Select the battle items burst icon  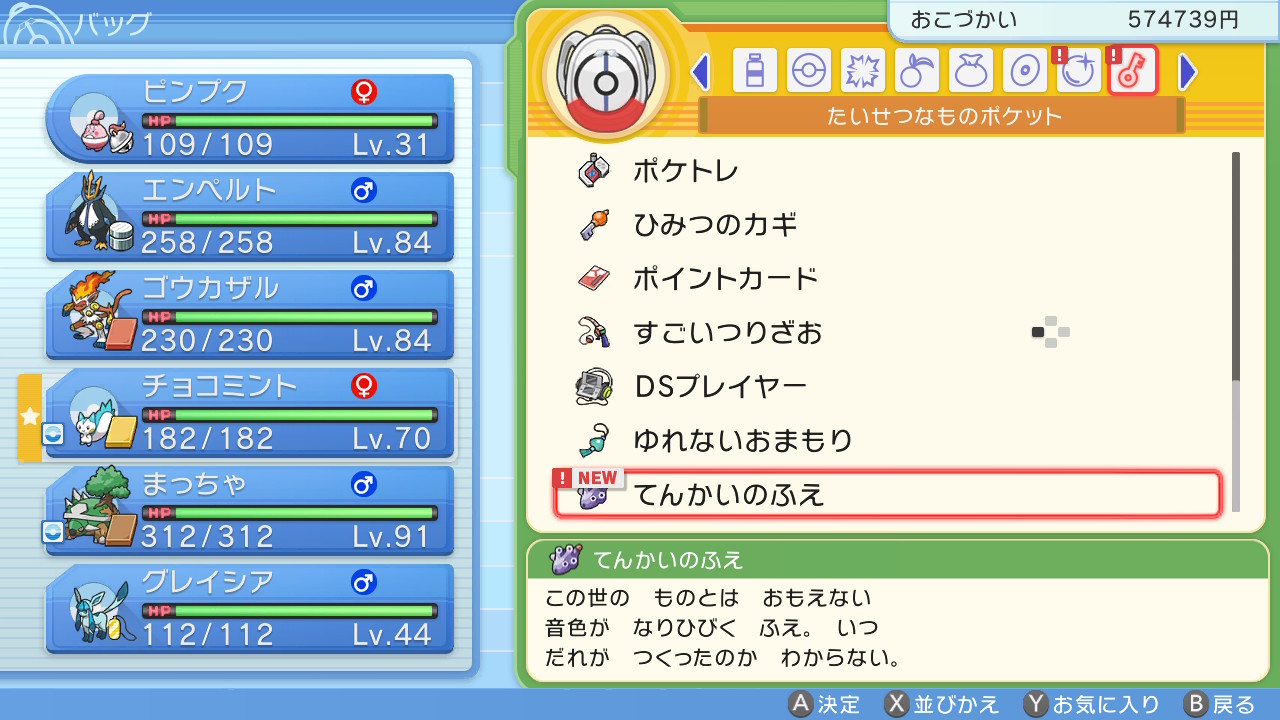click(x=862, y=71)
